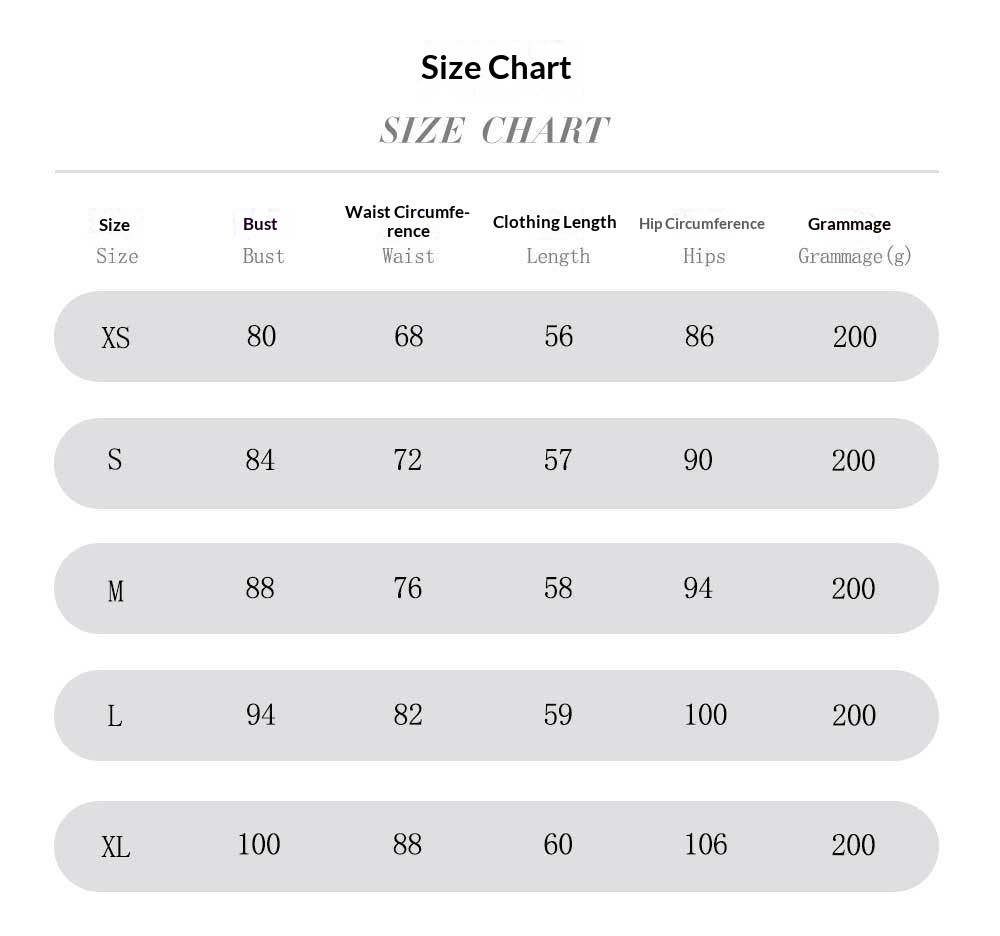Select the Grammage column header
The width and height of the screenshot is (1000, 936).
click(849, 224)
